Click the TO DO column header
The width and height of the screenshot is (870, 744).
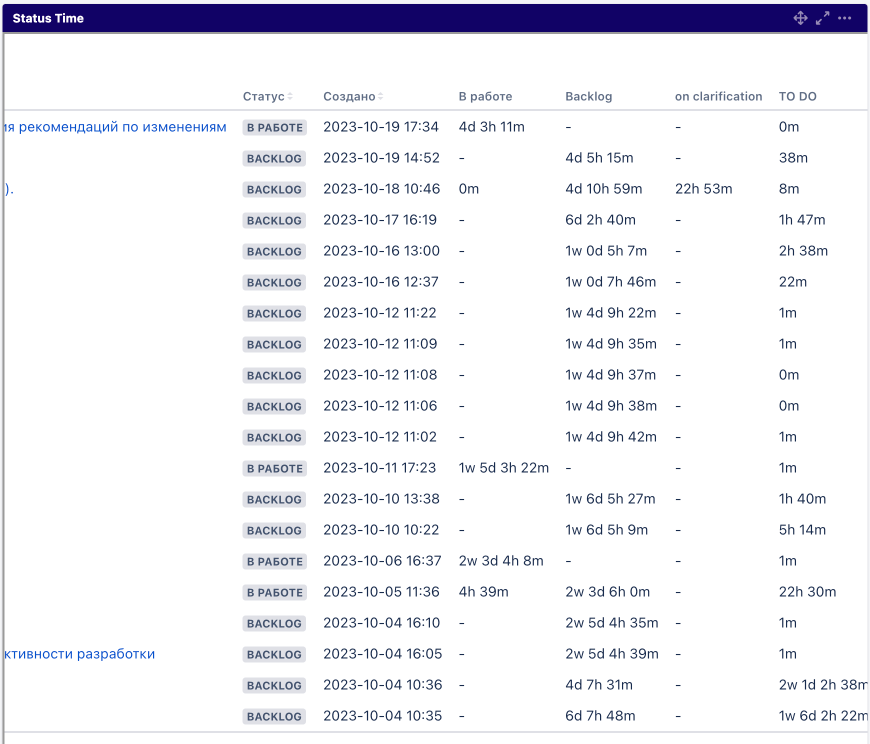click(x=797, y=97)
